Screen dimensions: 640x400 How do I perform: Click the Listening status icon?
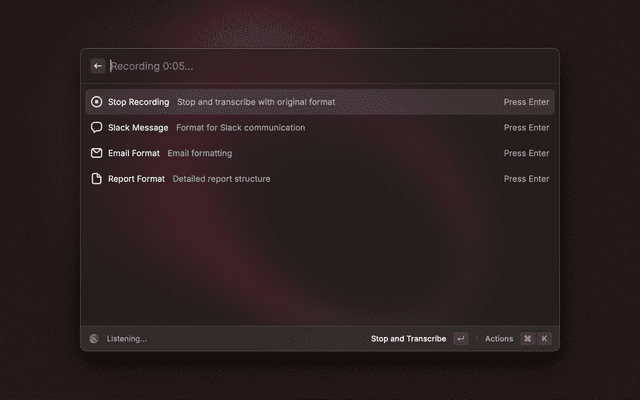94,339
